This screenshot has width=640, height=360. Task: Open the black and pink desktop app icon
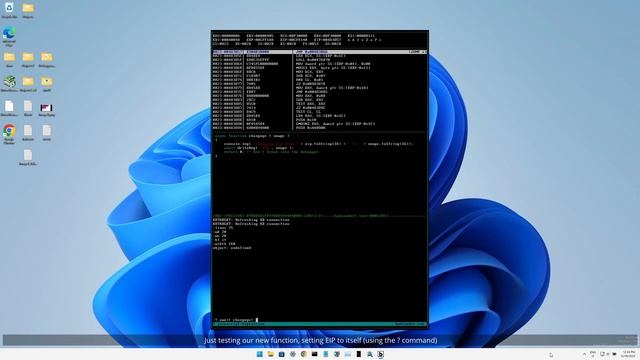coord(47,109)
